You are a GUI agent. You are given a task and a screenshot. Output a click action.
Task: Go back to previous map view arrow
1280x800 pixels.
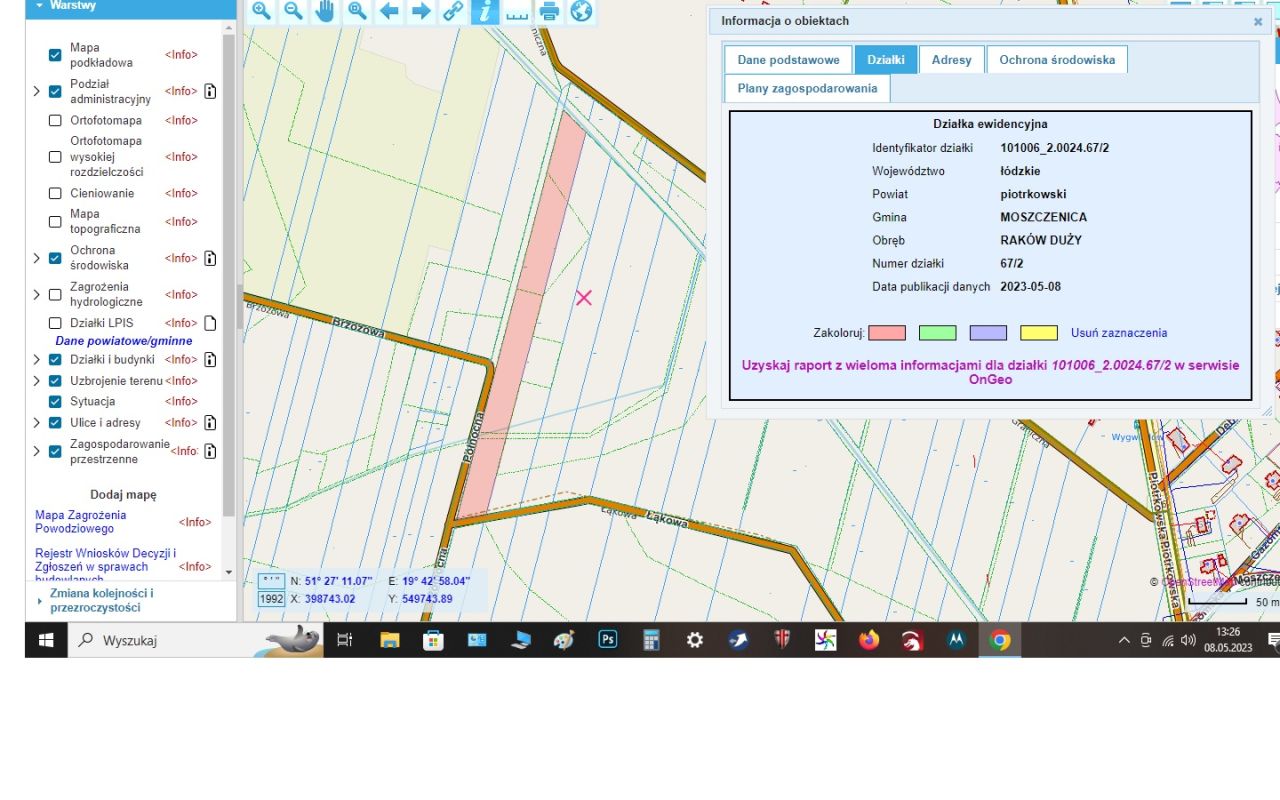(389, 11)
